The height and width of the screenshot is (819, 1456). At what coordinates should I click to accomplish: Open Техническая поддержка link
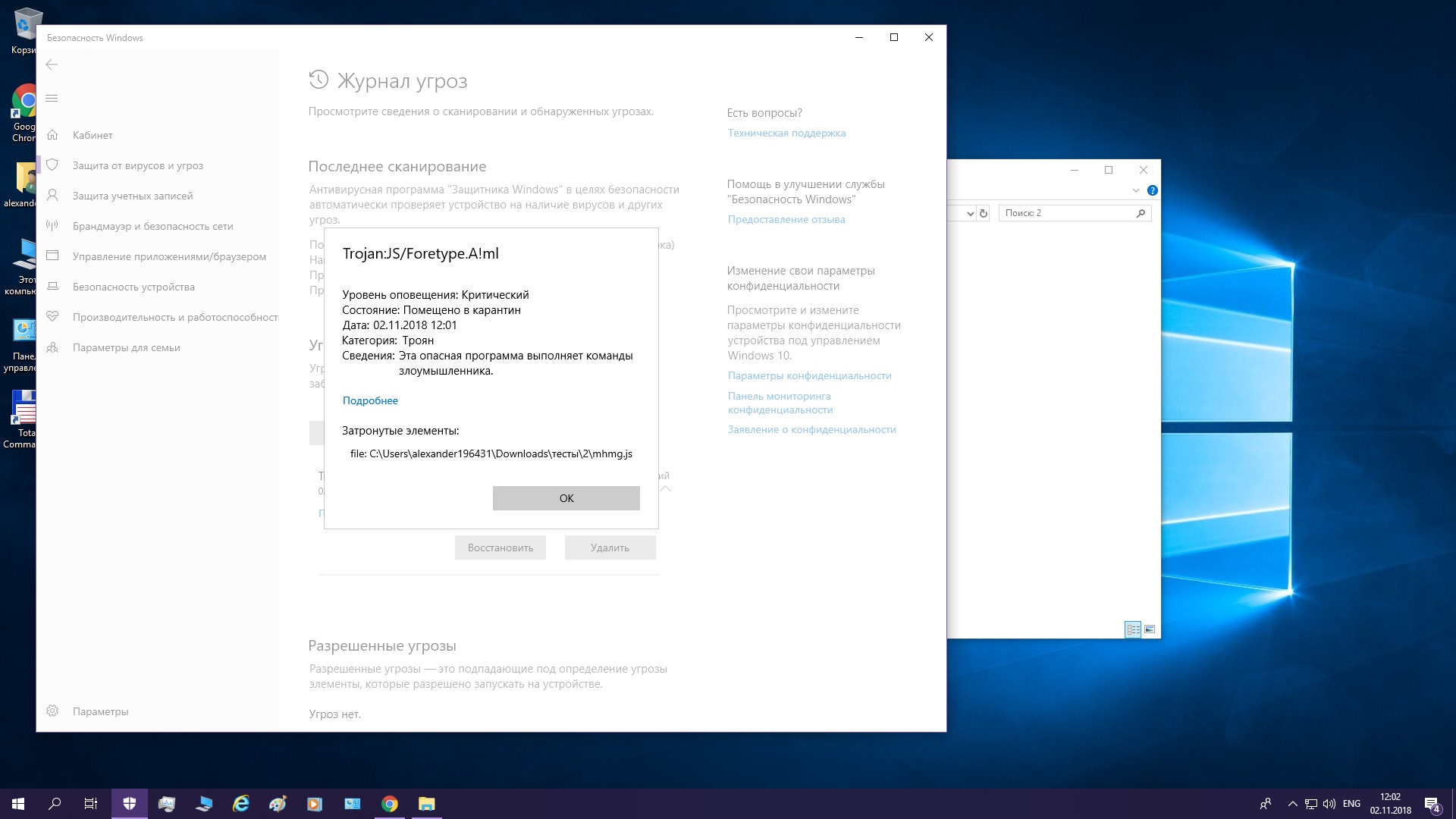point(786,133)
